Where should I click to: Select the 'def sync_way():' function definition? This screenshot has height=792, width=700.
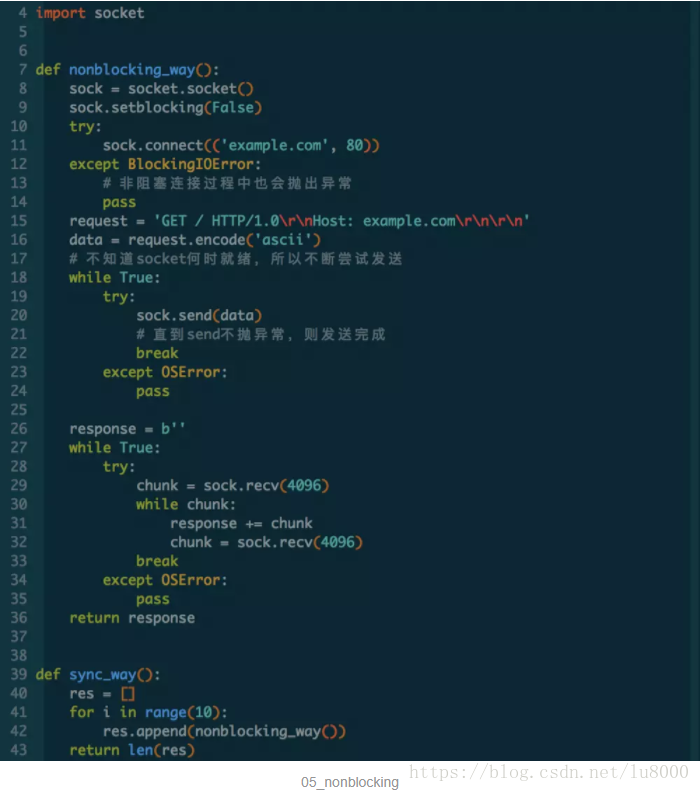(x=98, y=675)
